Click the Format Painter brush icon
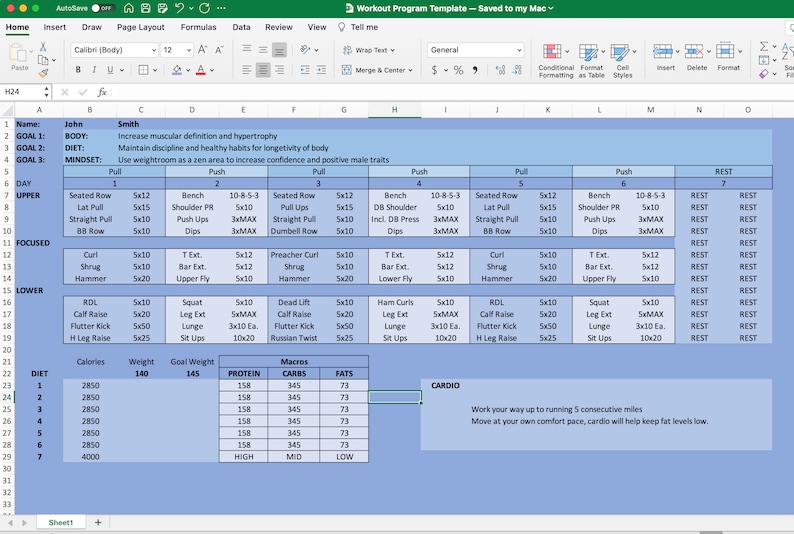The height and width of the screenshot is (534, 794). [44, 73]
